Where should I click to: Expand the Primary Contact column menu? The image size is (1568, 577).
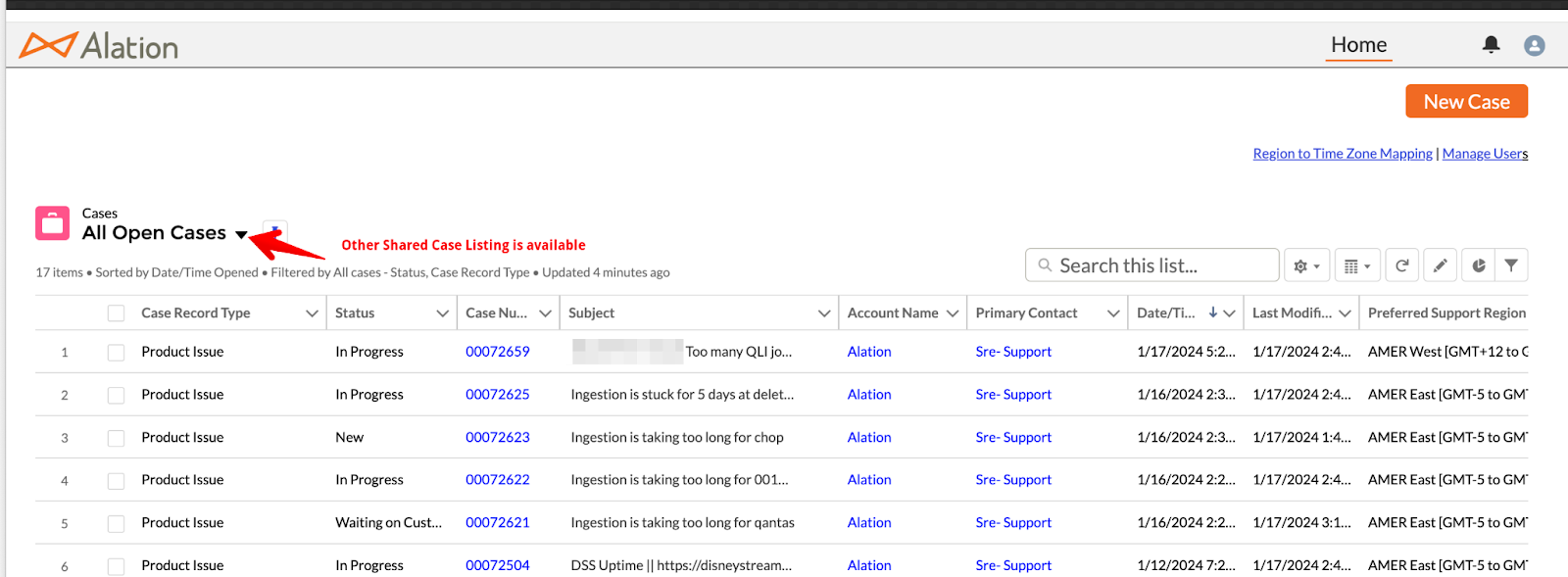click(1112, 313)
